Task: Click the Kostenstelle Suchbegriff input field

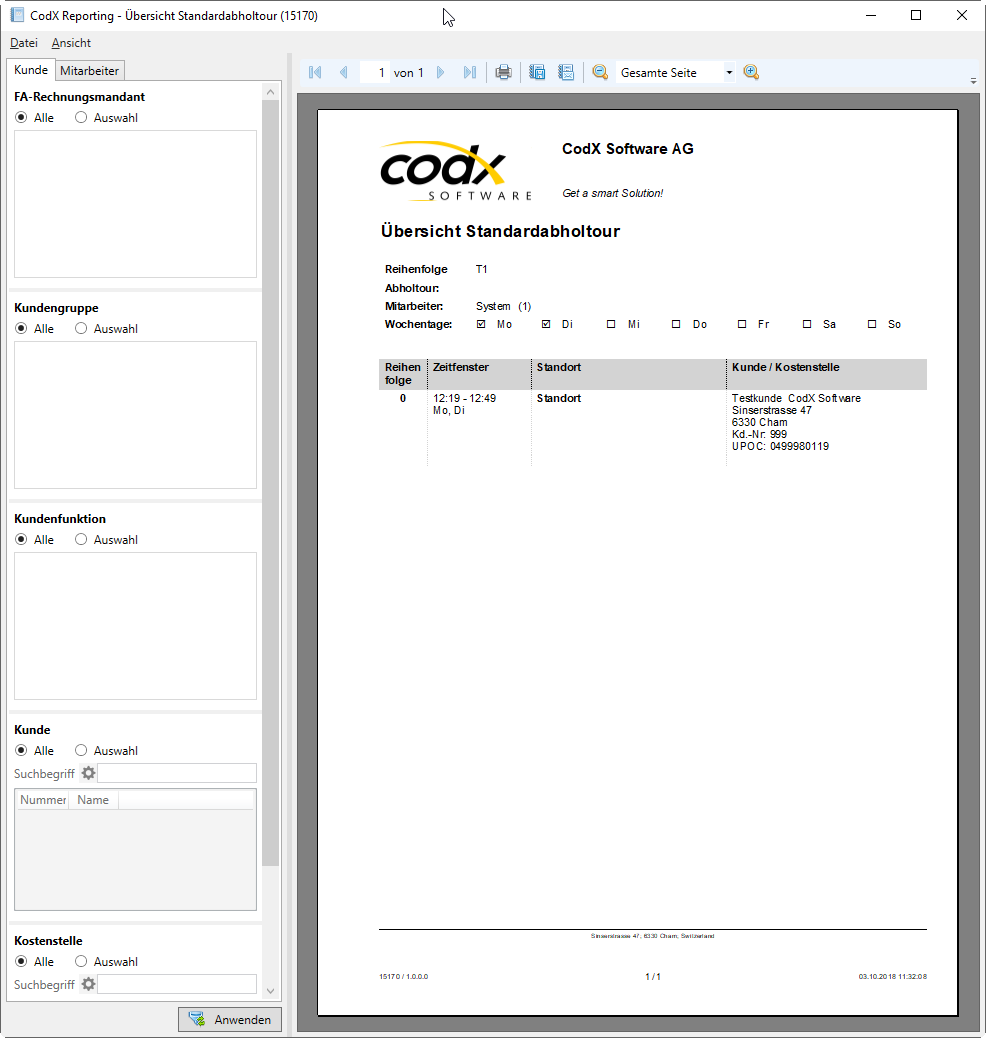Action: [177, 984]
